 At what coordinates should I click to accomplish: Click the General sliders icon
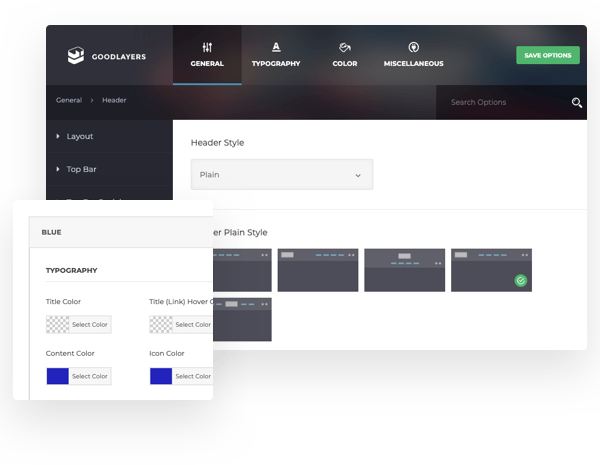[x=207, y=47]
